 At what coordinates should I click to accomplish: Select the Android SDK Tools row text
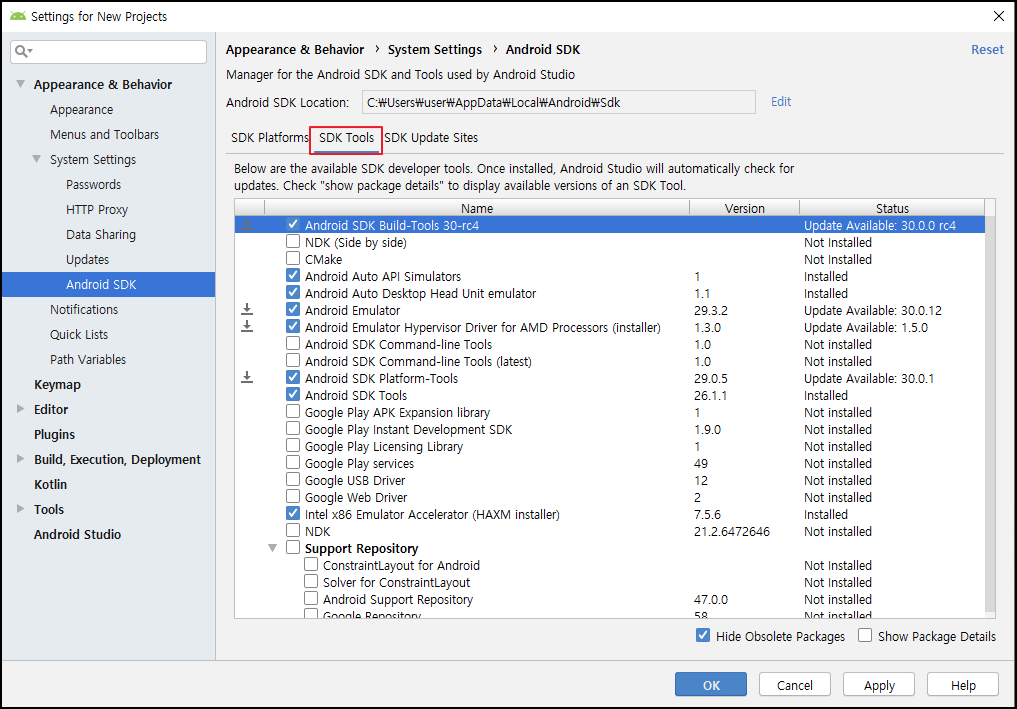pyautogui.click(x=356, y=395)
